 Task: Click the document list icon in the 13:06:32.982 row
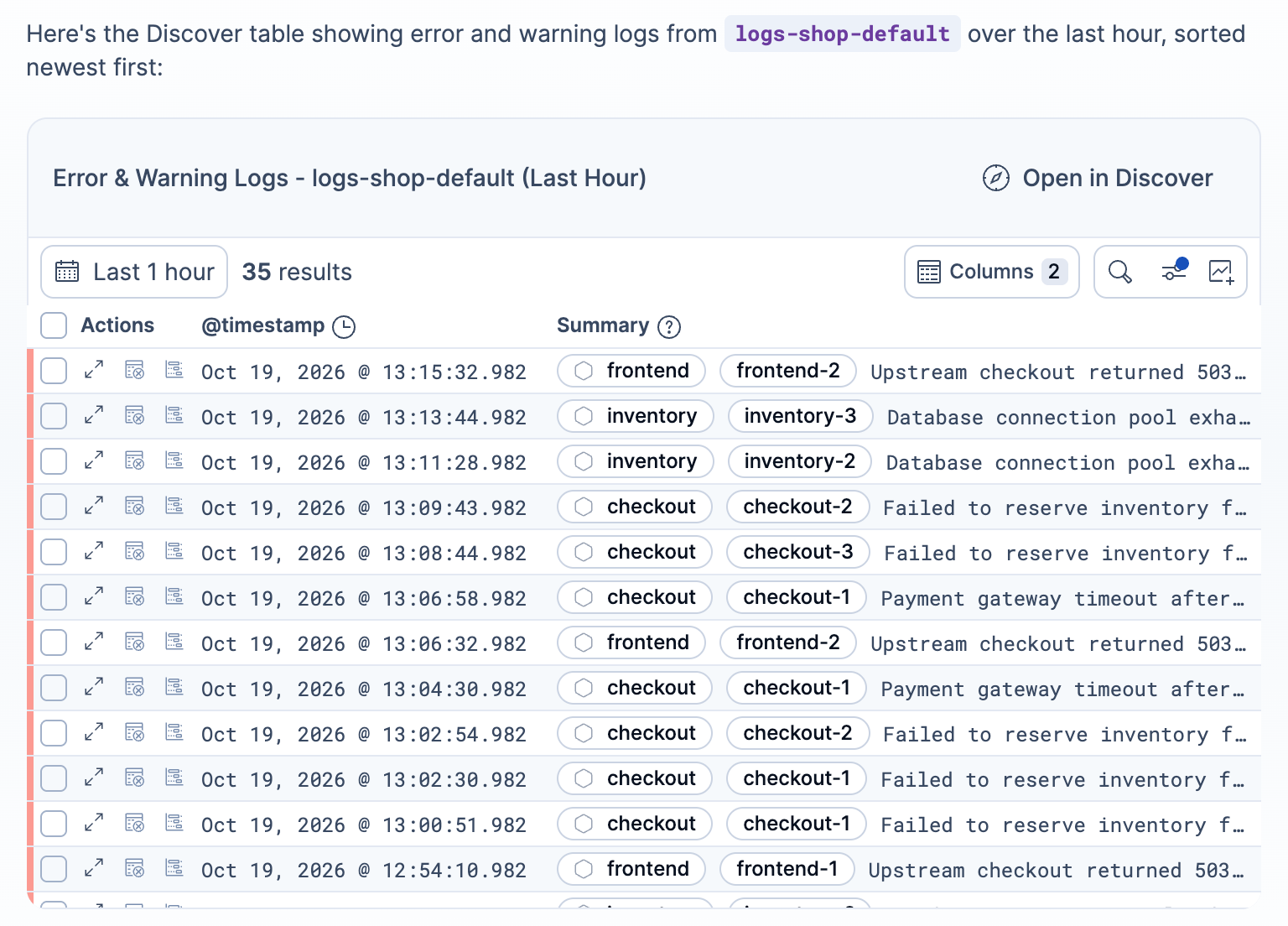pos(174,641)
